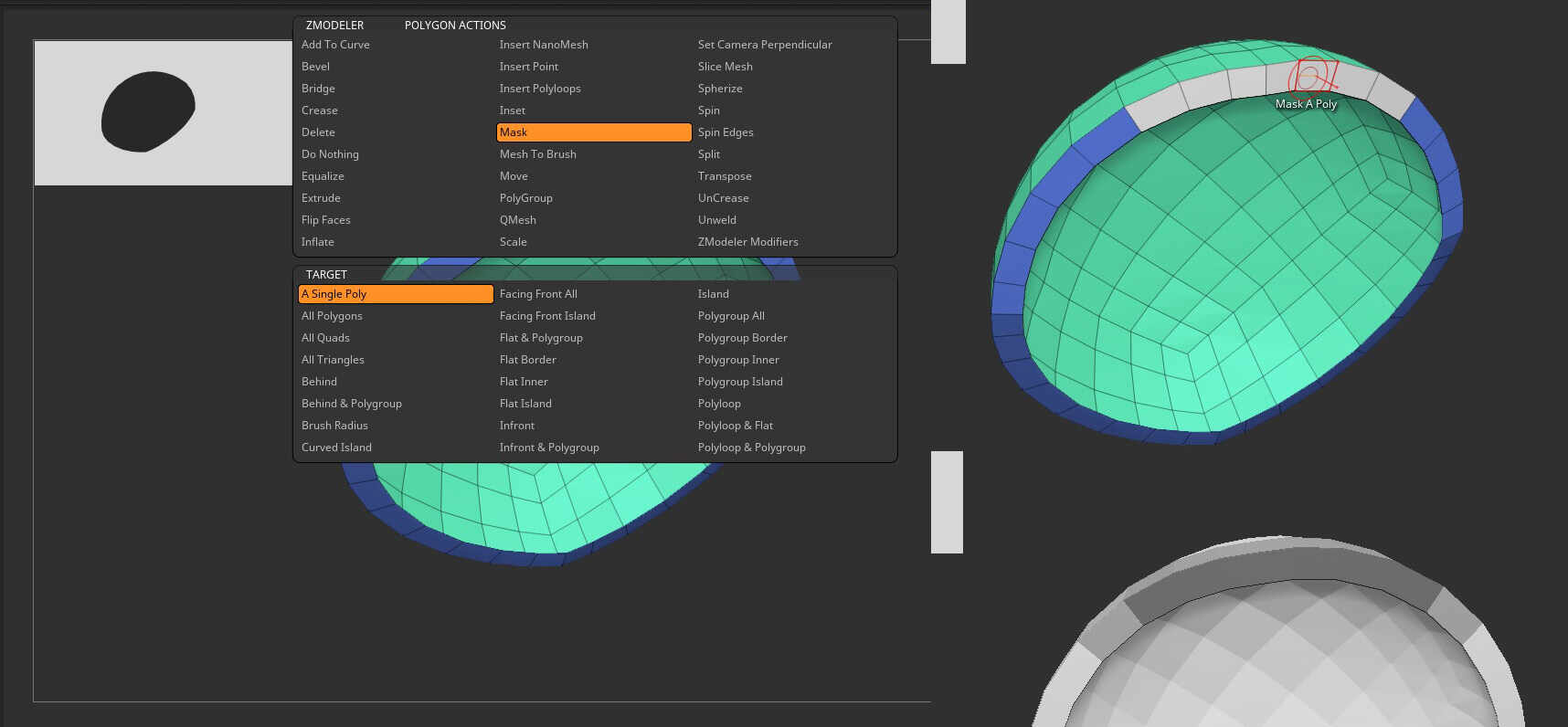Select the Spherize action

[719, 89]
